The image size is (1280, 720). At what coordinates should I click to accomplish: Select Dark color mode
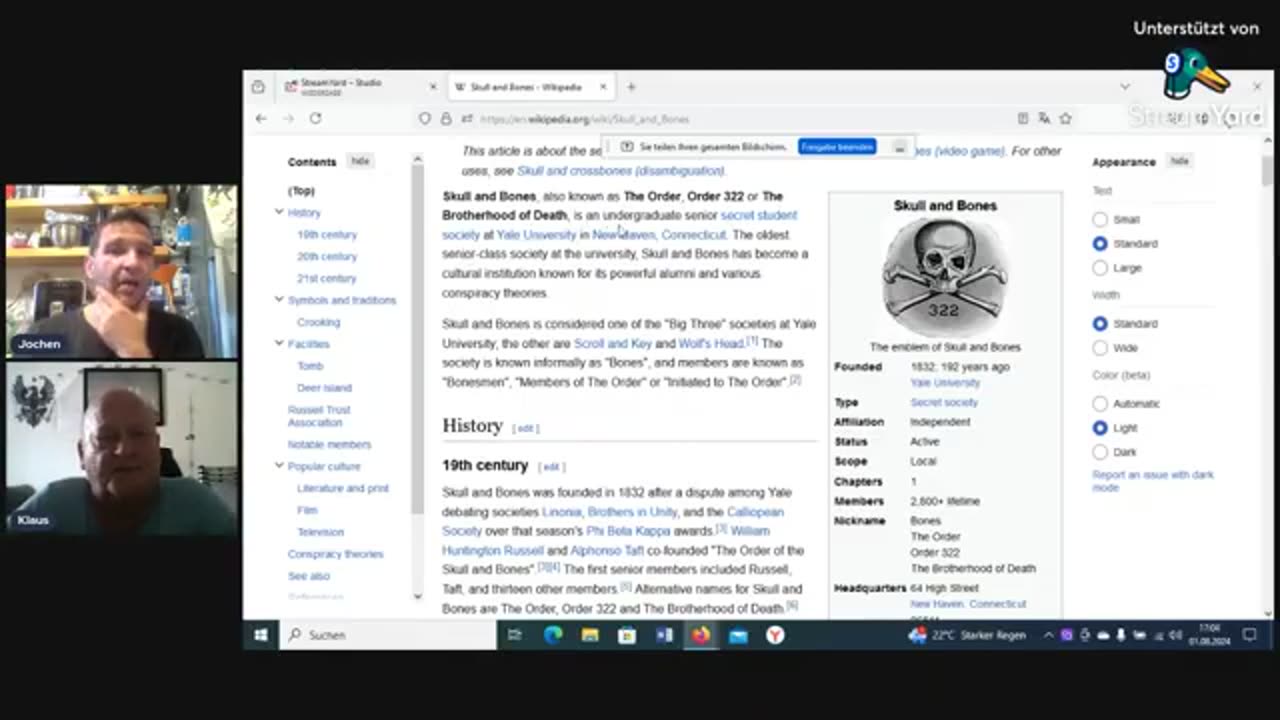click(1100, 452)
